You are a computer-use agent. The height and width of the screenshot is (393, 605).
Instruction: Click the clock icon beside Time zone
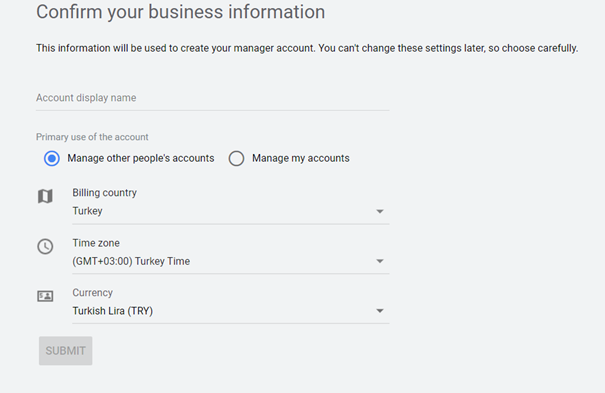coord(45,246)
